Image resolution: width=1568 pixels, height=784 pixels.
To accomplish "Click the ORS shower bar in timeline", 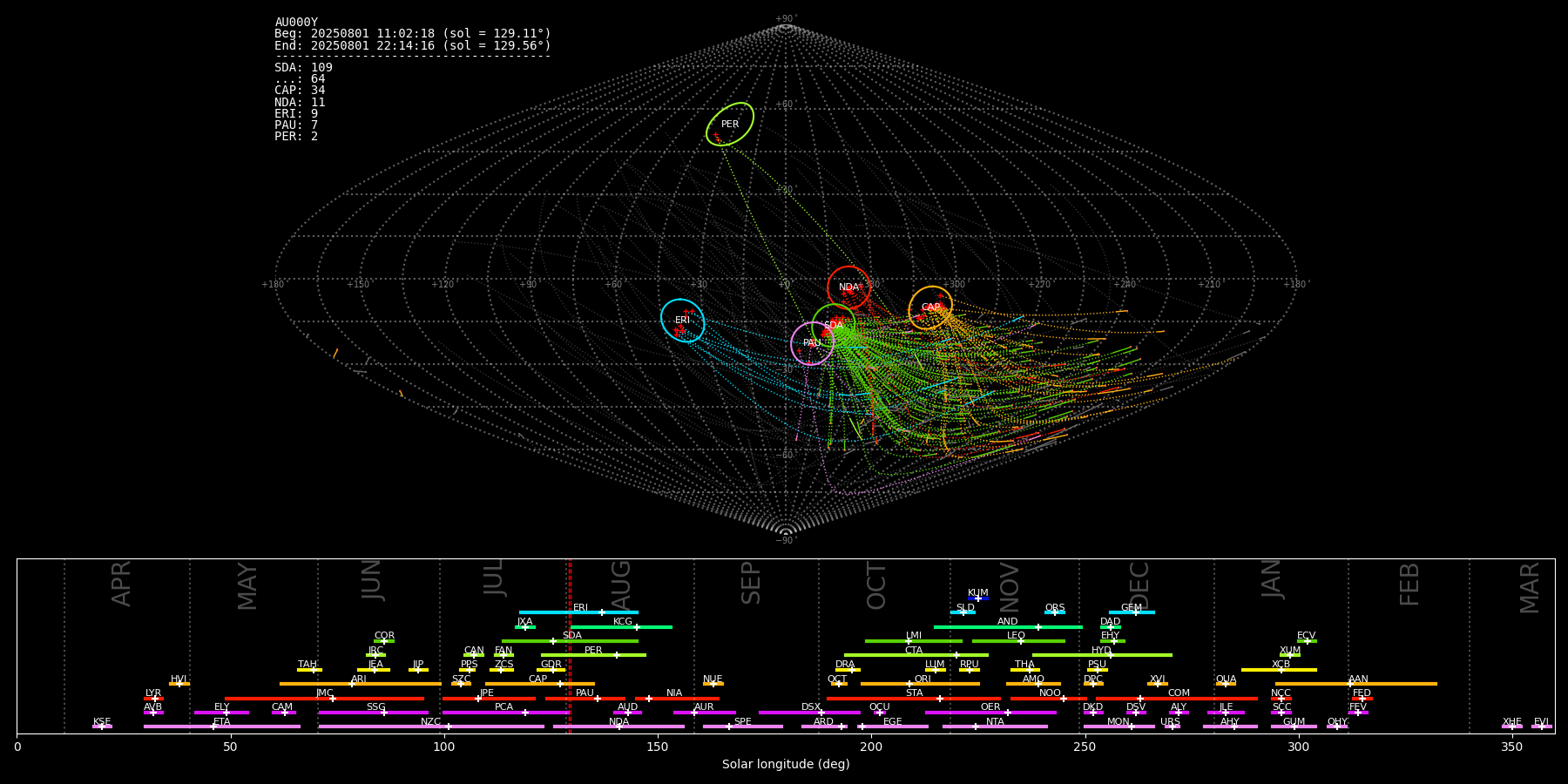I will pos(1055,612).
